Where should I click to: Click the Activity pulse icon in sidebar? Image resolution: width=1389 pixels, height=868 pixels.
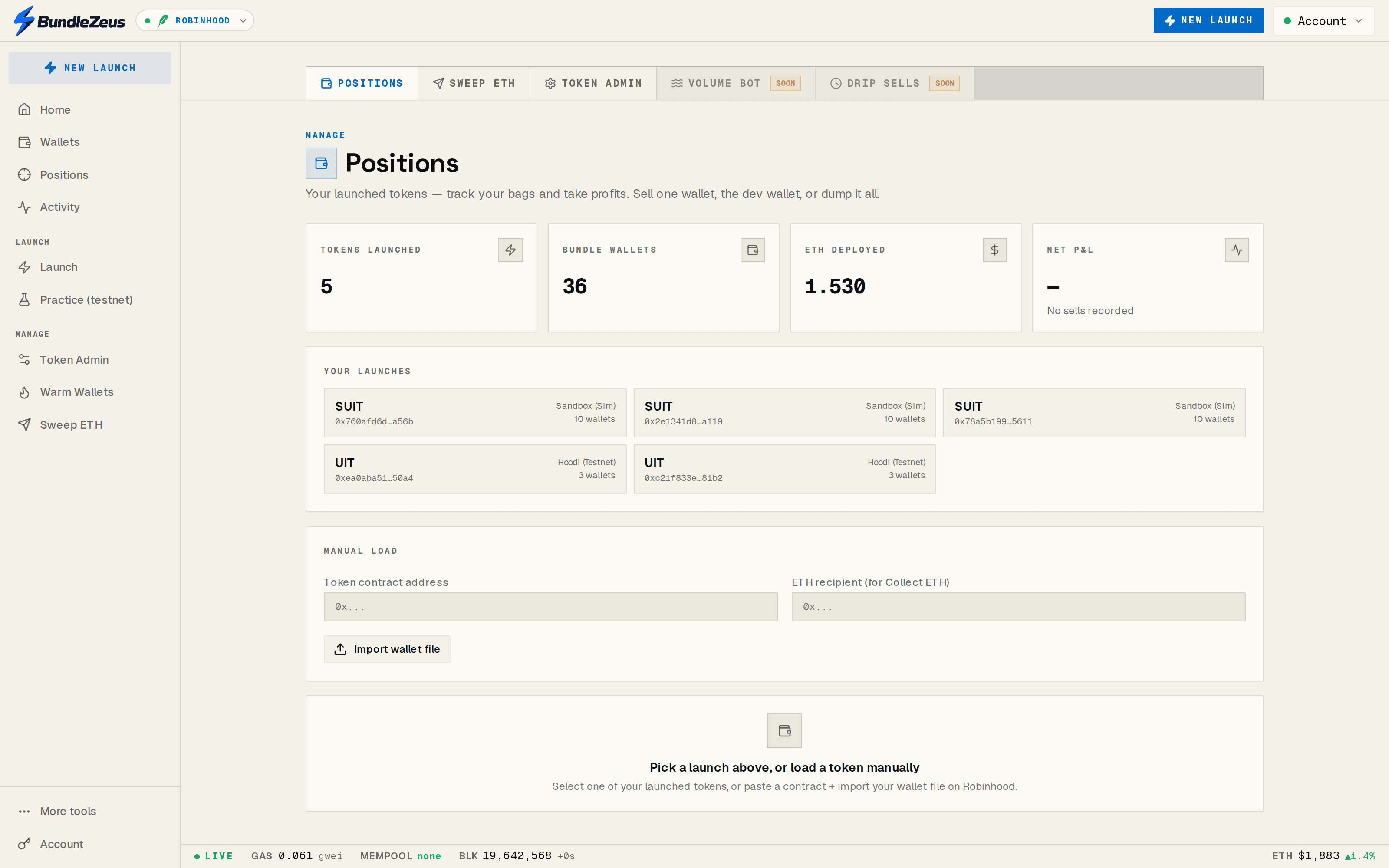(x=24, y=207)
